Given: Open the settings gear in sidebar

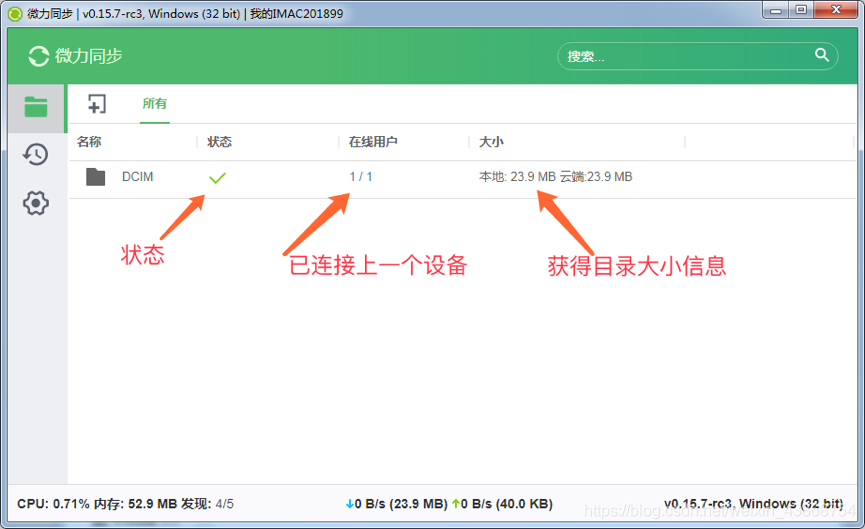Looking at the screenshot, I should point(36,203).
